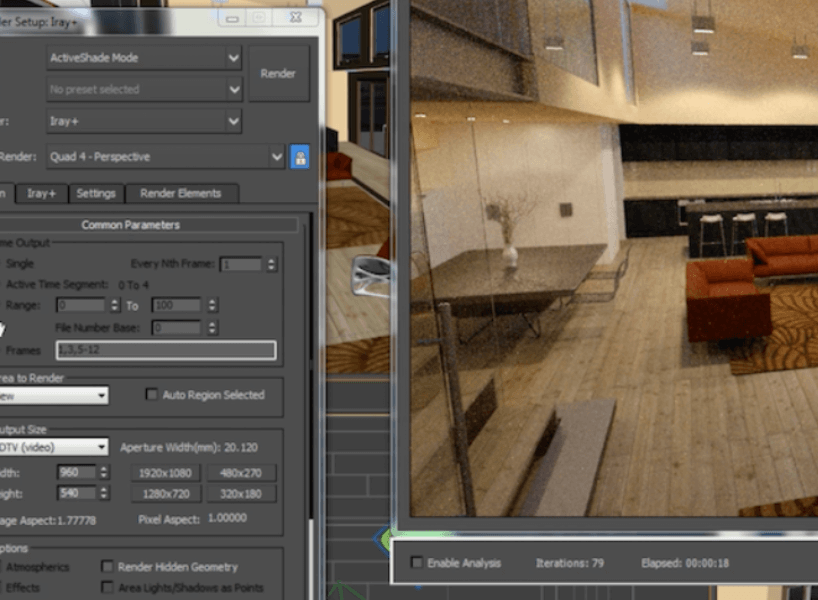Click the Every Nth Frame input field
Screen dimensions: 818x600
[x=240, y=265]
